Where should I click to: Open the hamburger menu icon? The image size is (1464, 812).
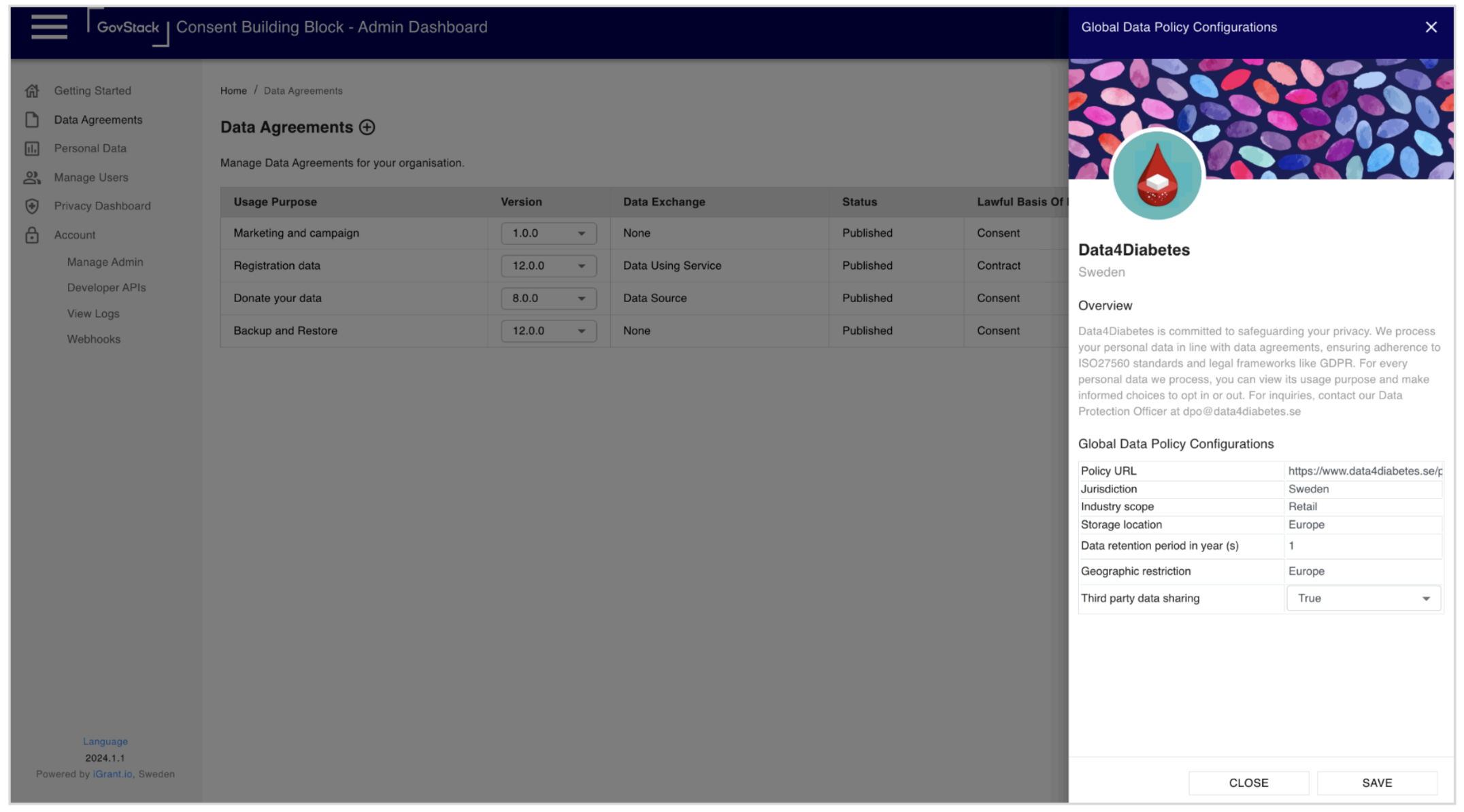pyautogui.click(x=49, y=27)
